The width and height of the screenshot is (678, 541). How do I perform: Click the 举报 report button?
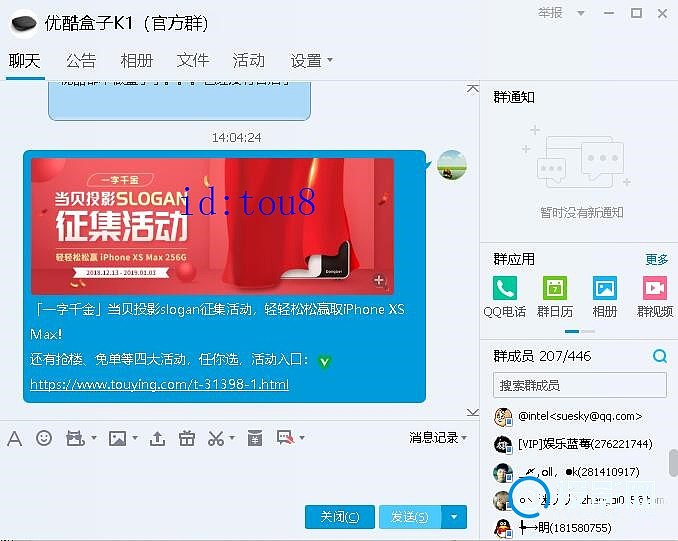tap(550, 13)
